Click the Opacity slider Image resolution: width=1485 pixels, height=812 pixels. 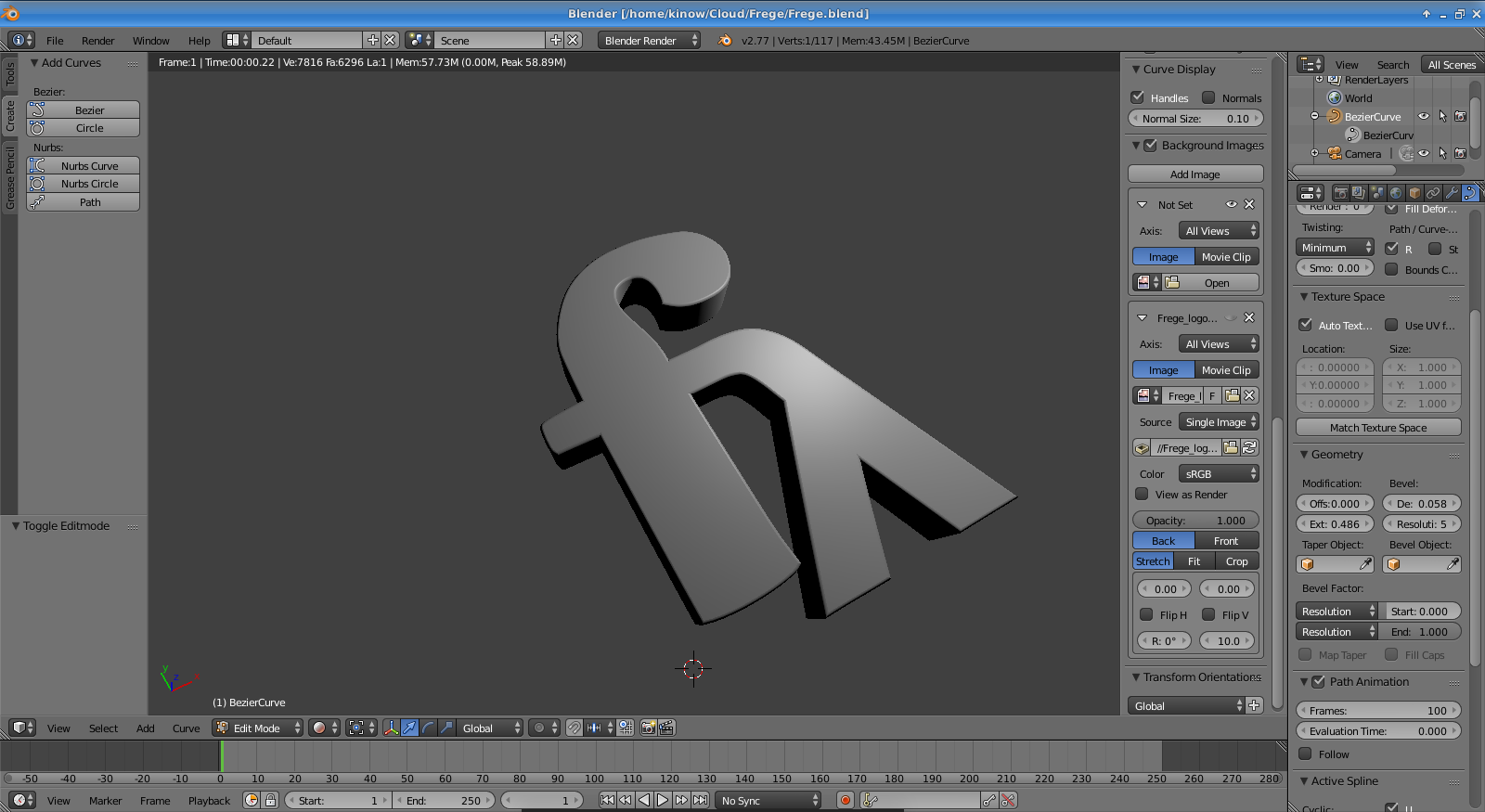(x=1195, y=520)
